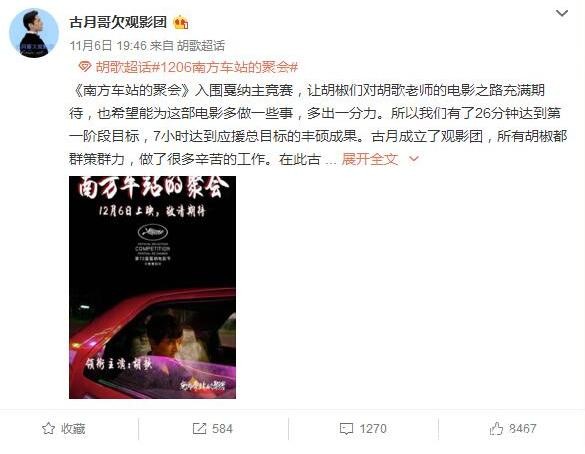The image size is (585, 454).
Task: Open the #1206南方车站的聚会# hashtag topic
Action: [x=224, y=67]
